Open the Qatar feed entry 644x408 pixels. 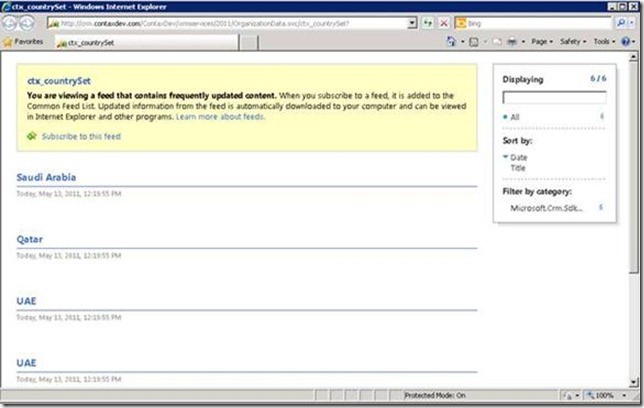point(30,239)
